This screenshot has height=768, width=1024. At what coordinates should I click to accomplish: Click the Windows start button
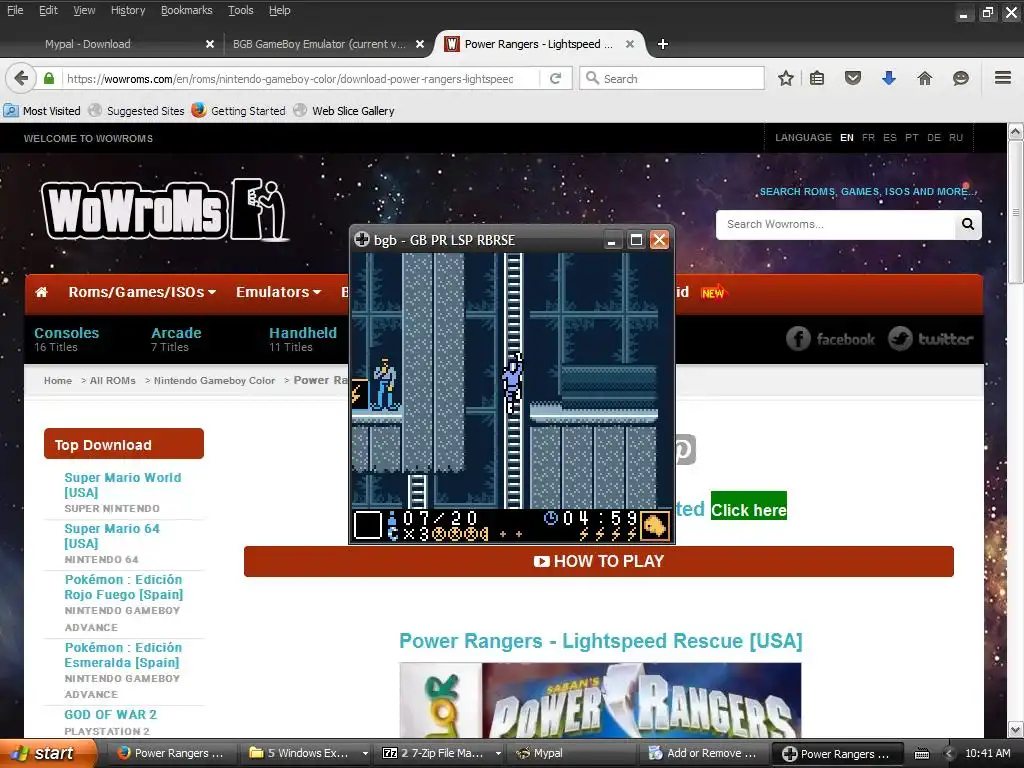tap(48, 753)
